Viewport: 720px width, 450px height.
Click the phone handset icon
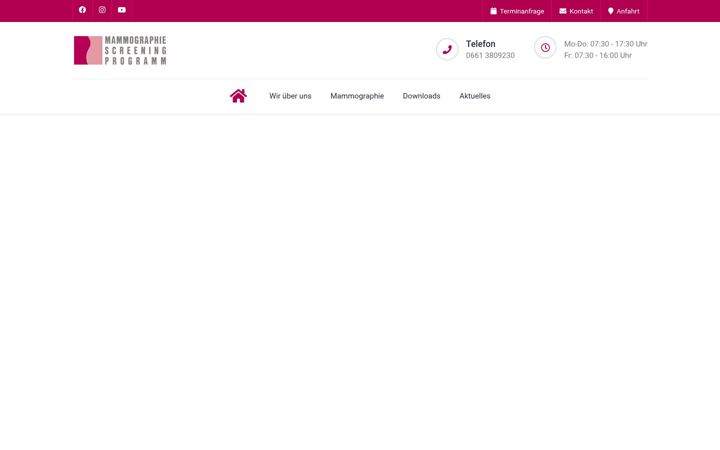click(447, 49)
